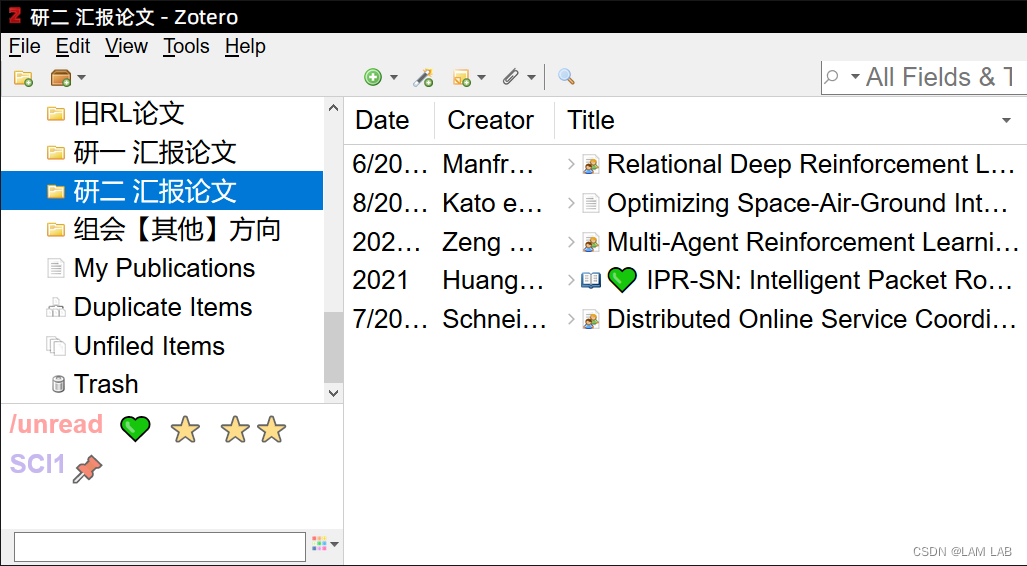
Task: Sort items by Creator column
Action: 494,121
